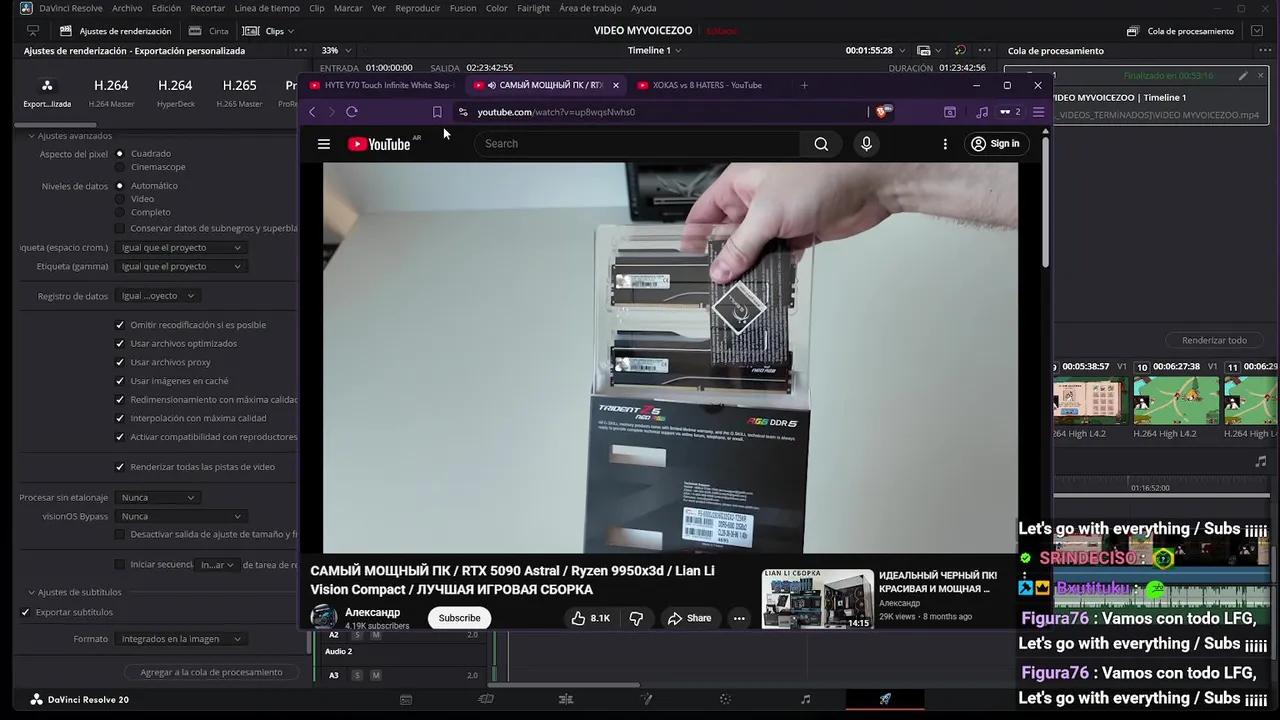Open the Fairlight menu in menu bar
This screenshot has height=720, width=1280.
(533, 8)
